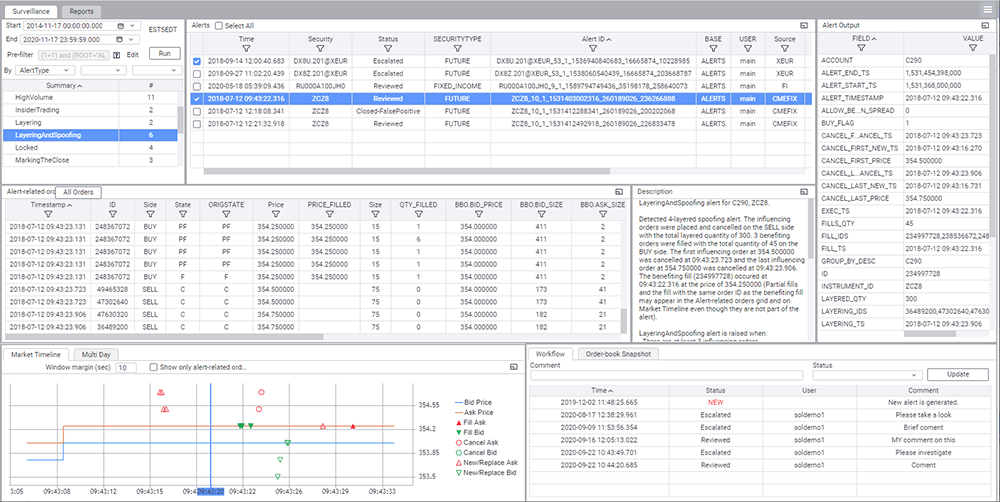Uncheck the DX8U.201@XEUR alert row checkbox

(197, 61)
